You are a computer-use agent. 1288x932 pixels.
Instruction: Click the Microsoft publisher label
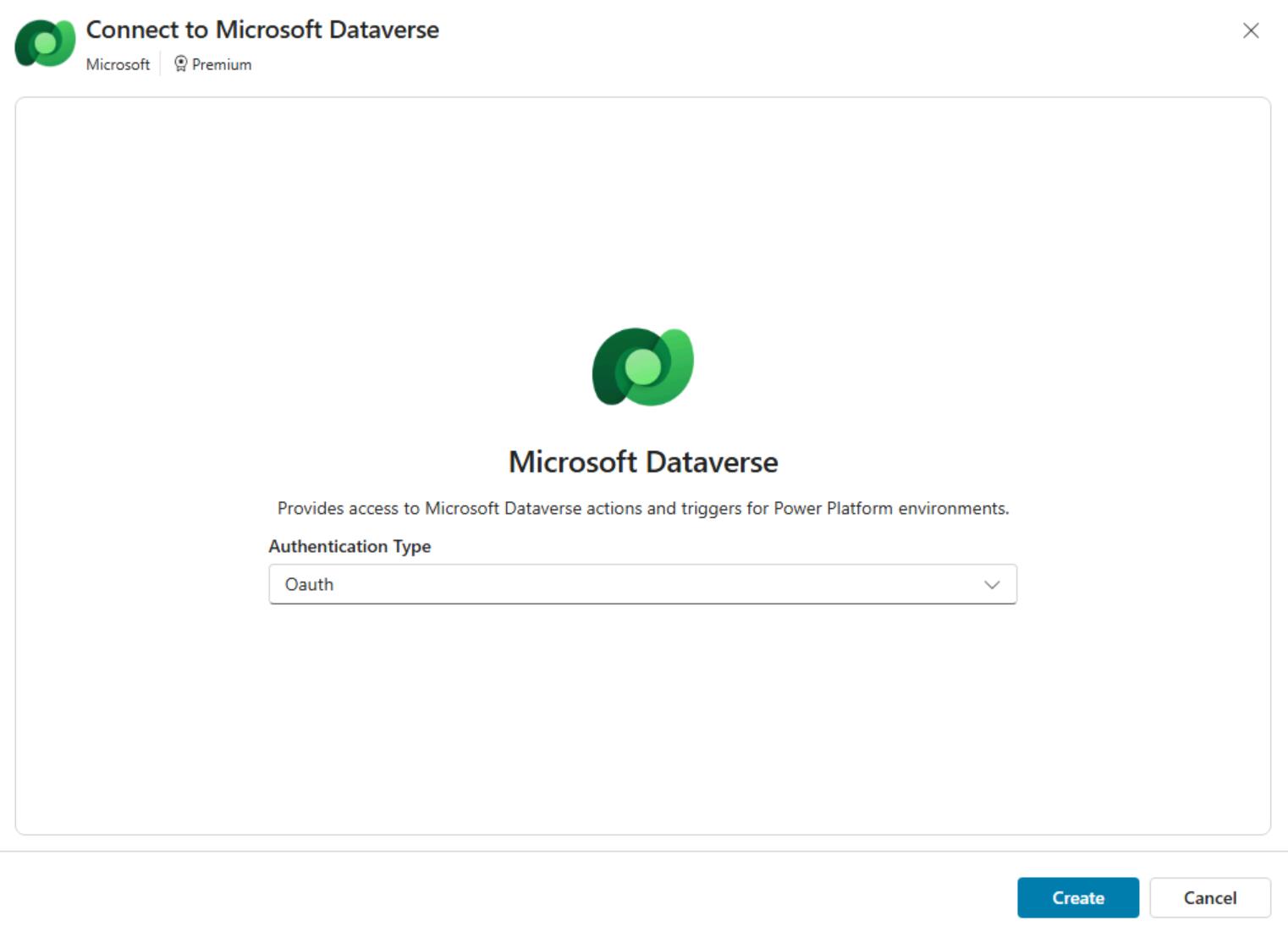(118, 64)
